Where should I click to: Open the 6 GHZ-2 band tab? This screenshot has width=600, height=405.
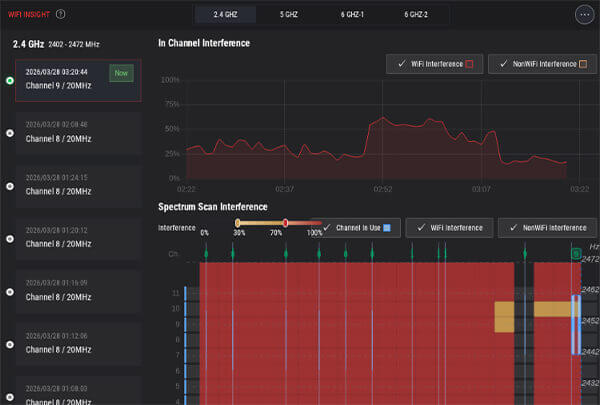pos(416,15)
